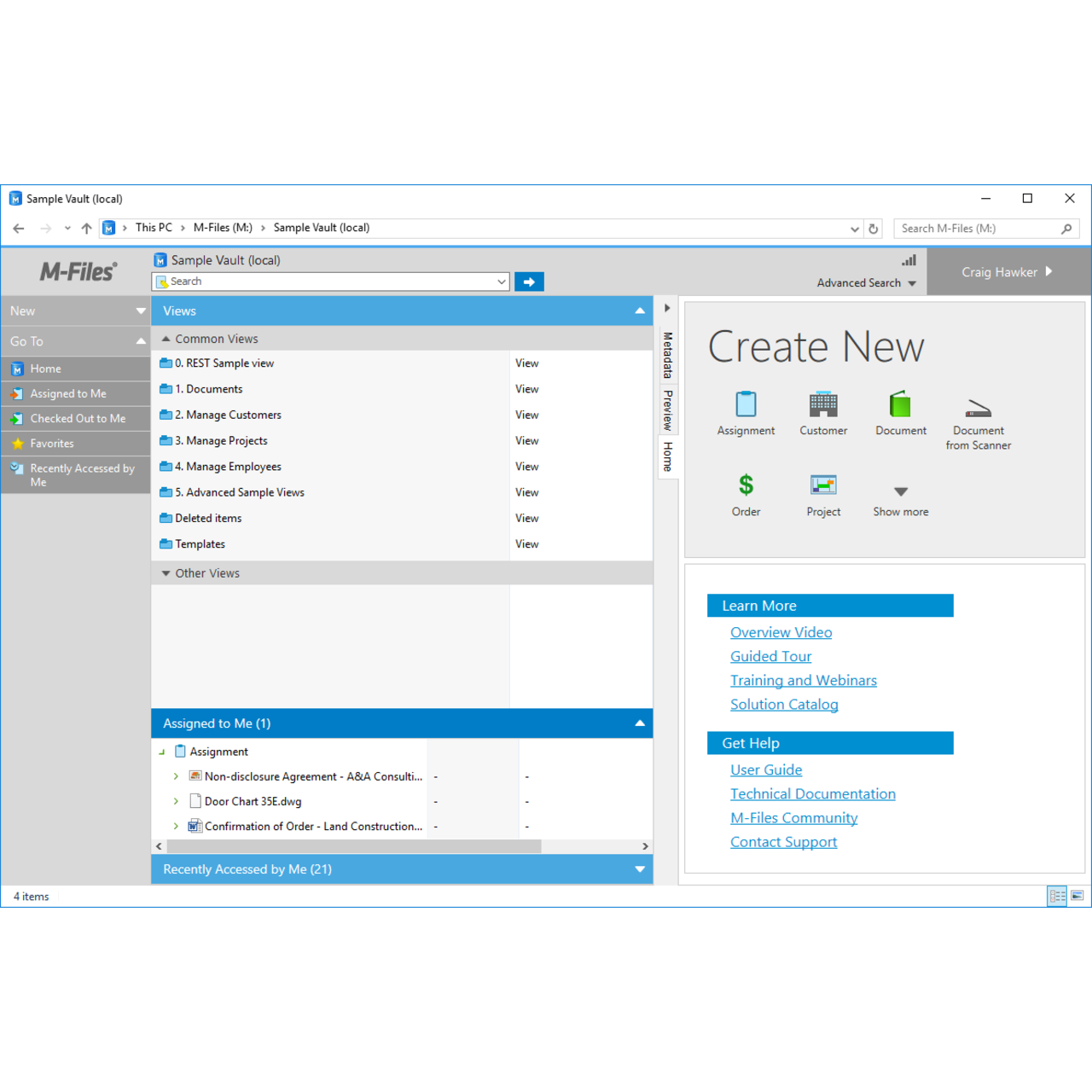Click folder icon of 1. Documents view
This screenshot has height=1092, width=1092.
point(166,389)
